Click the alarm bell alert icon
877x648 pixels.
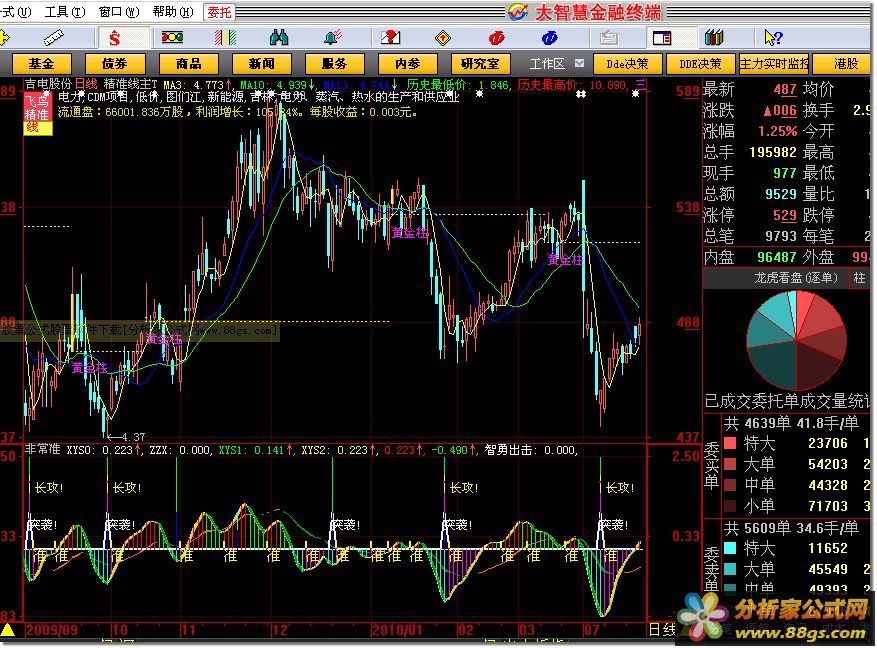coord(332,37)
